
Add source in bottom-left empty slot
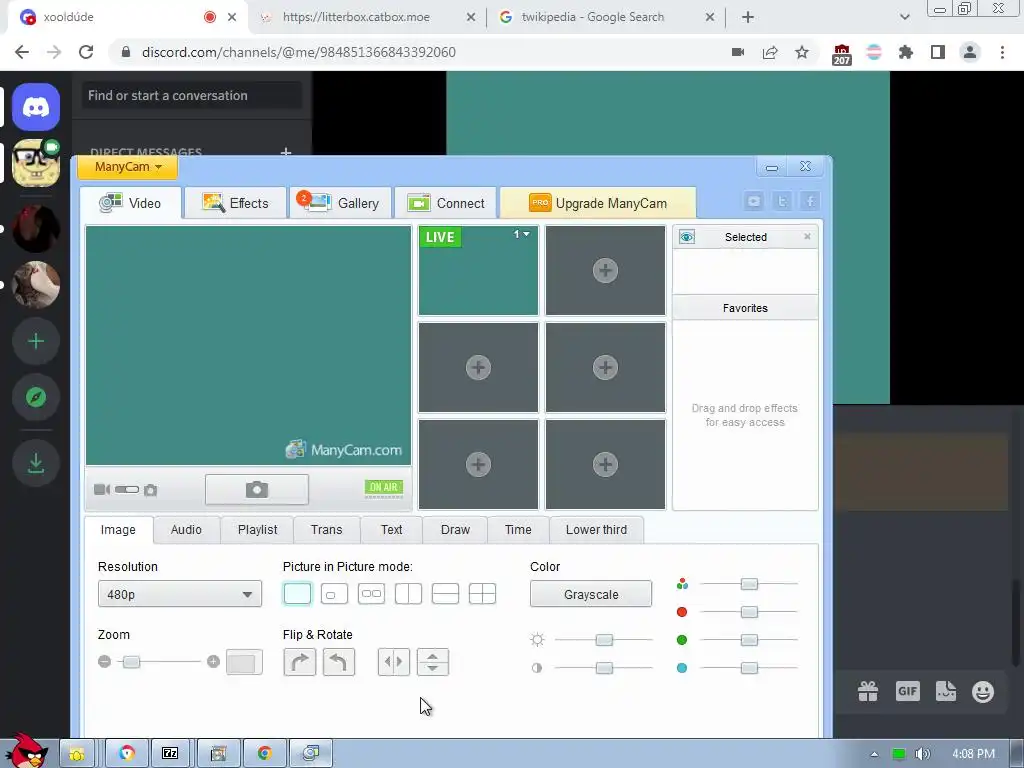478,464
